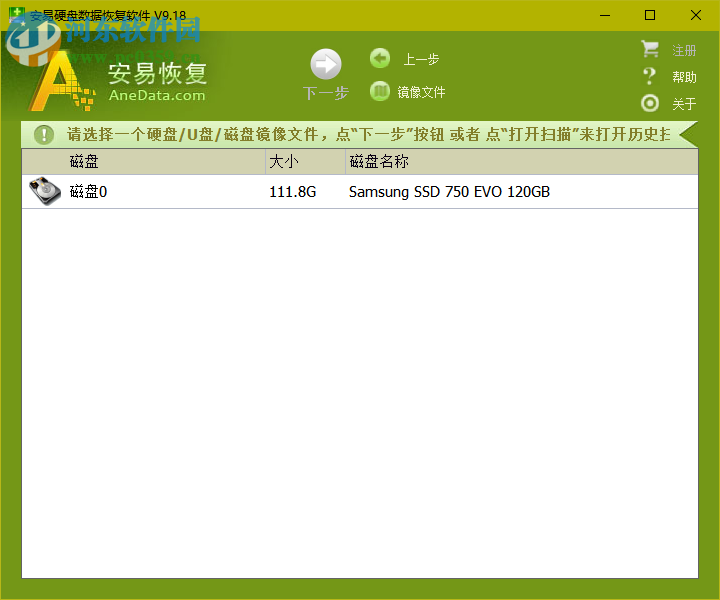Click the 下一步 text label

(x=326, y=93)
